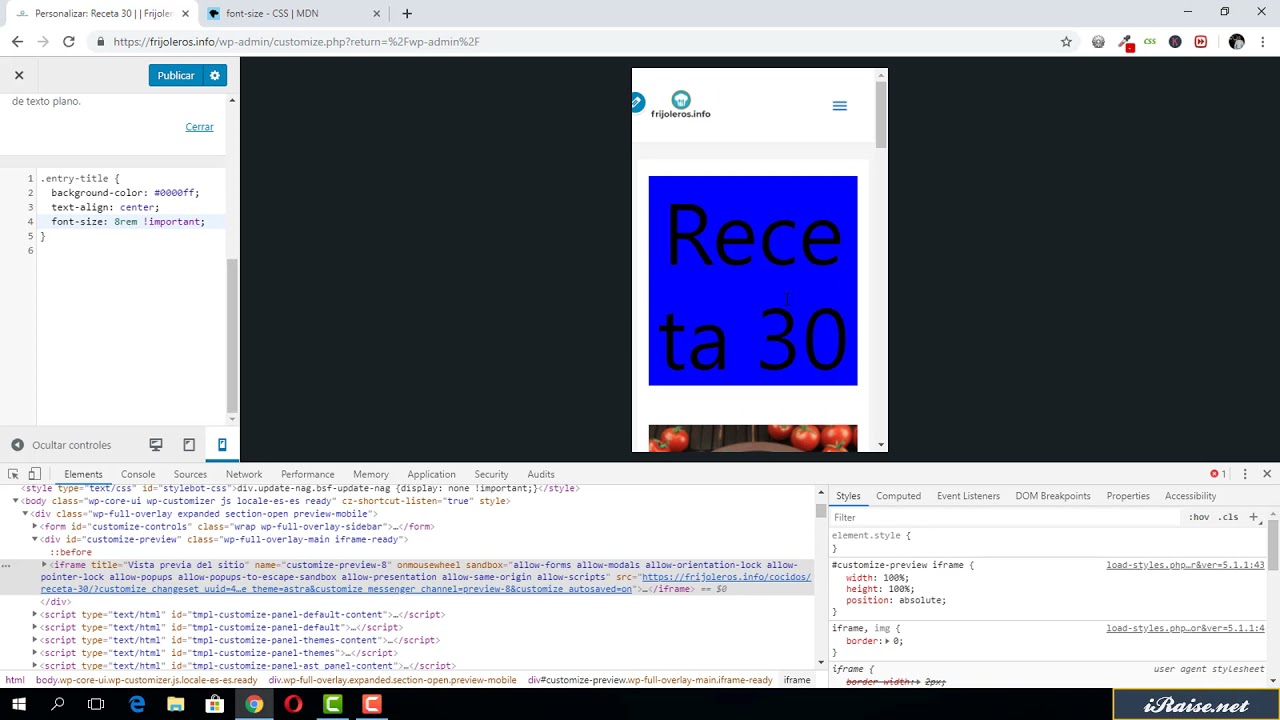Switch to DOM Breakpoints tab
Screen dimensions: 1280x720
click(x=1053, y=496)
